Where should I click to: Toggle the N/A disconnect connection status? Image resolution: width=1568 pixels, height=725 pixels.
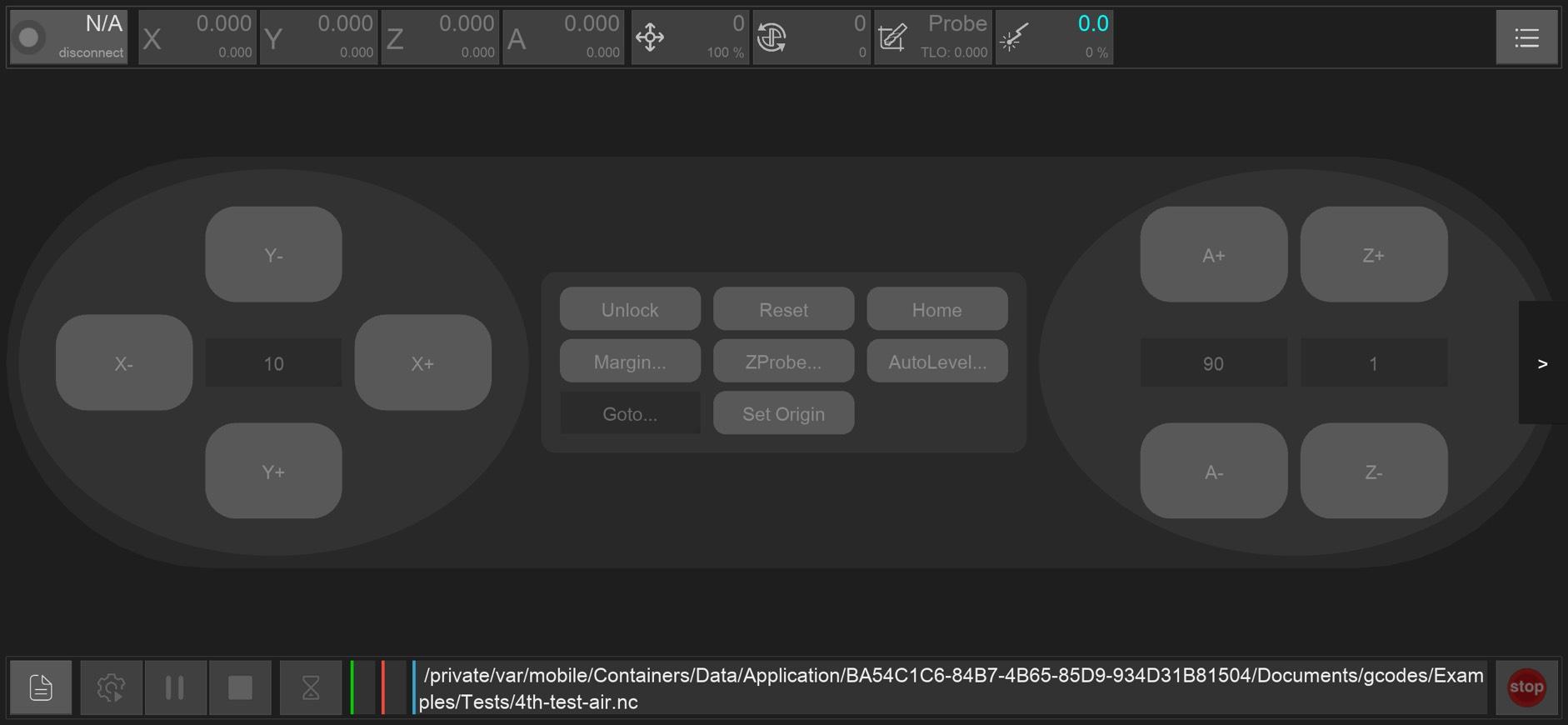pyautogui.click(x=68, y=37)
